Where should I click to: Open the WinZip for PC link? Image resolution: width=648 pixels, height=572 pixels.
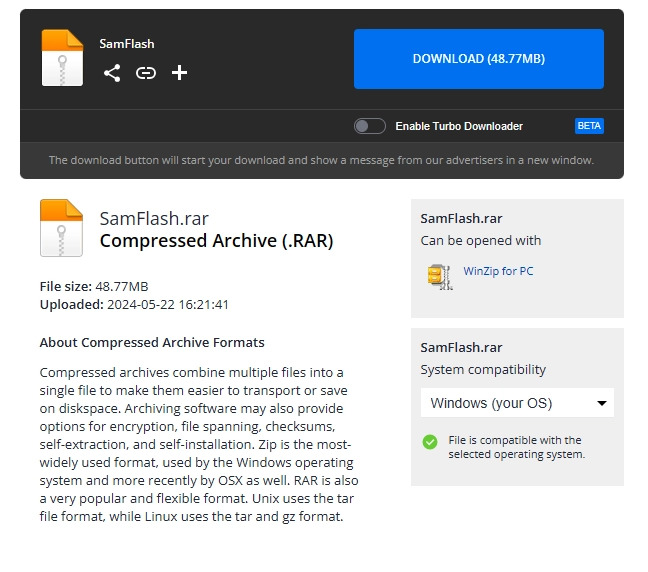click(498, 271)
